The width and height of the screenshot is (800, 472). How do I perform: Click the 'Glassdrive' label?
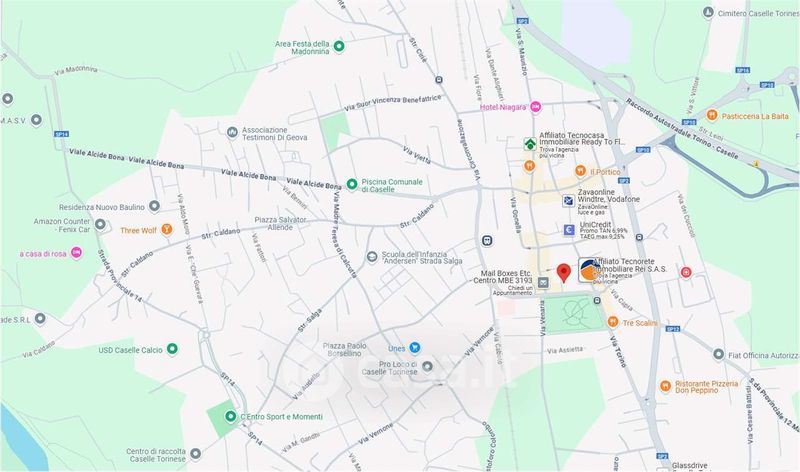point(690,465)
